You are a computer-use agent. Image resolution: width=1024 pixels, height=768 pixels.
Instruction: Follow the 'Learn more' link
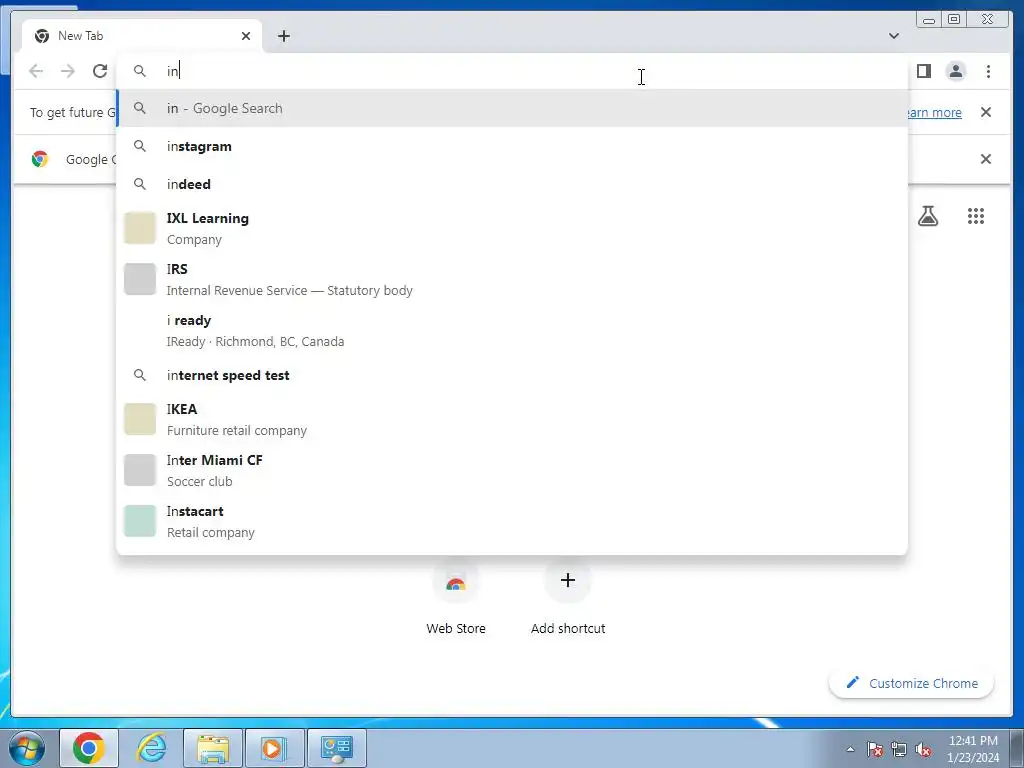[935, 112]
